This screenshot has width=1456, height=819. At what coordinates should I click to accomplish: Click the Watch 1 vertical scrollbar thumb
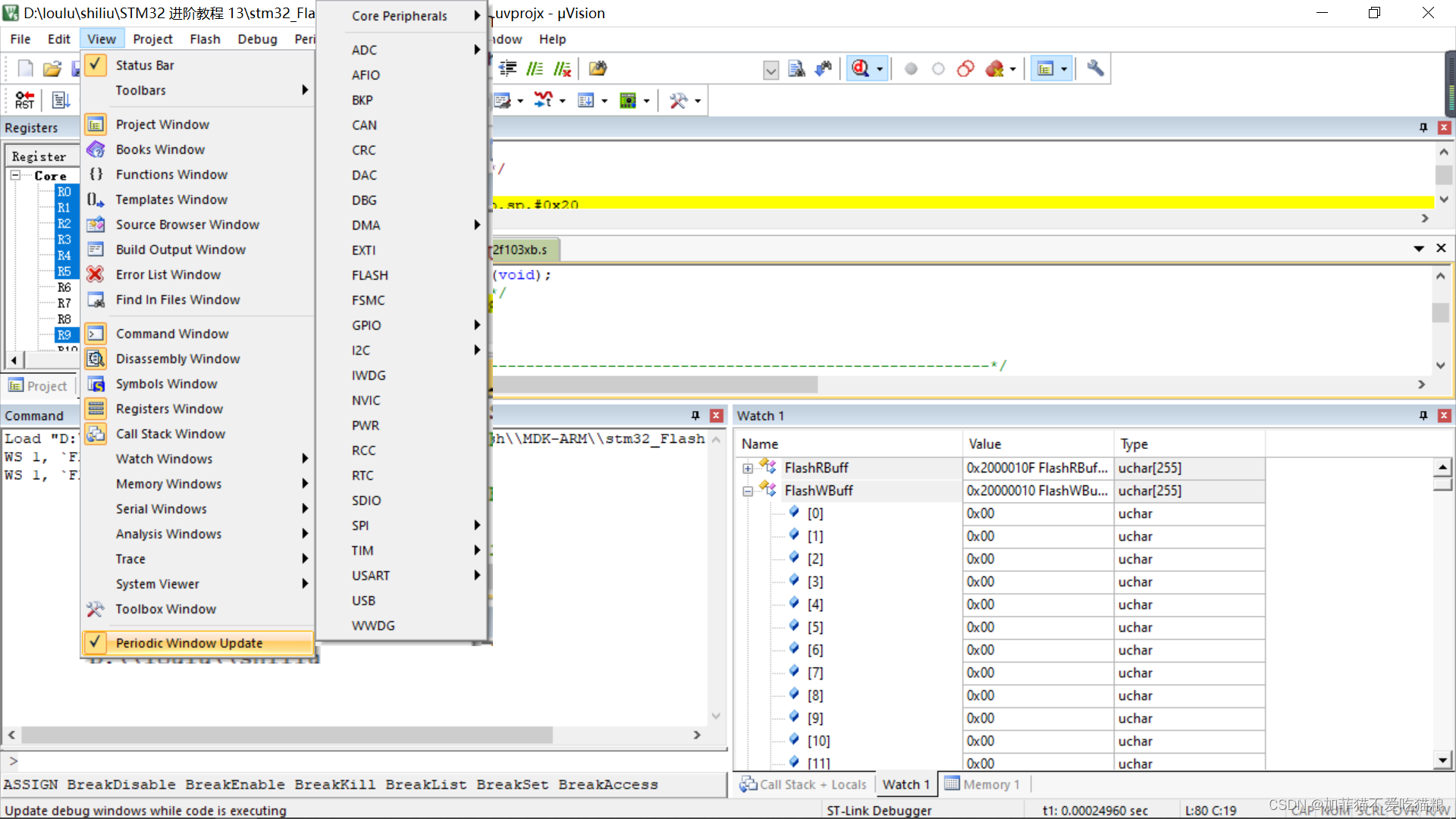pyautogui.click(x=1443, y=484)
